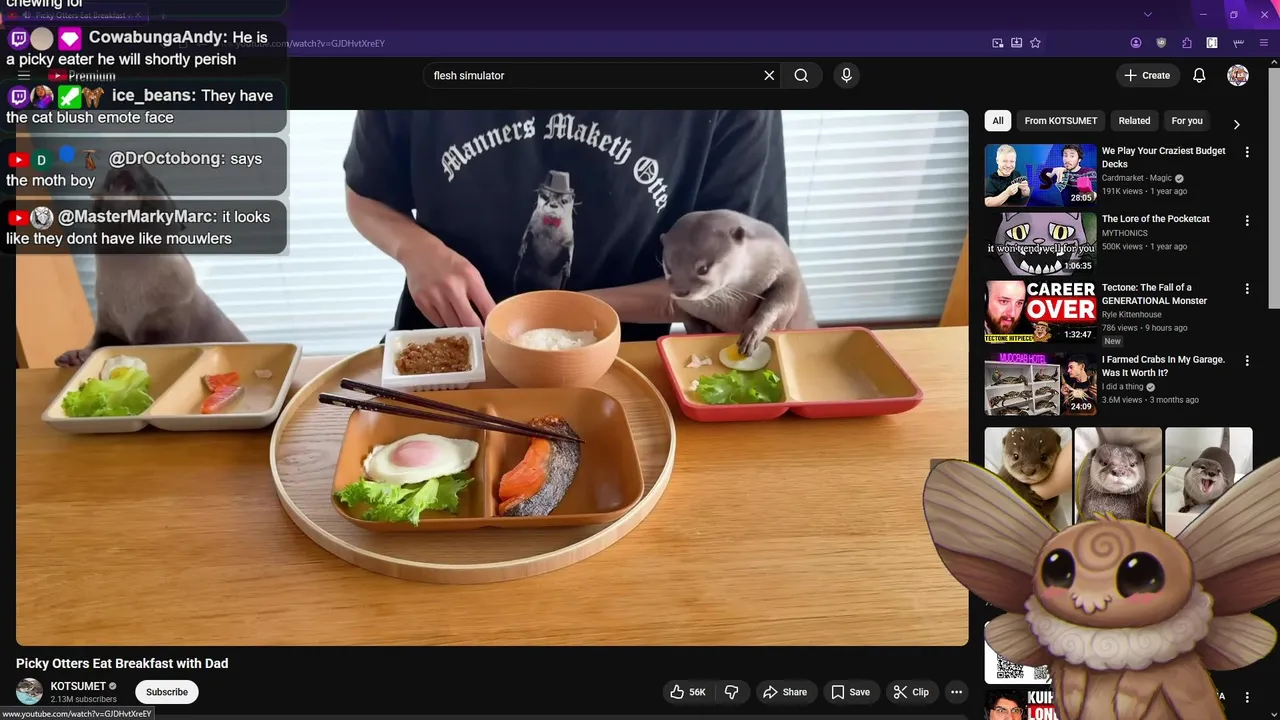Subscribe to the KOTSUMET channel
The image size is (1280, 720).
click(x=167, y=692)
